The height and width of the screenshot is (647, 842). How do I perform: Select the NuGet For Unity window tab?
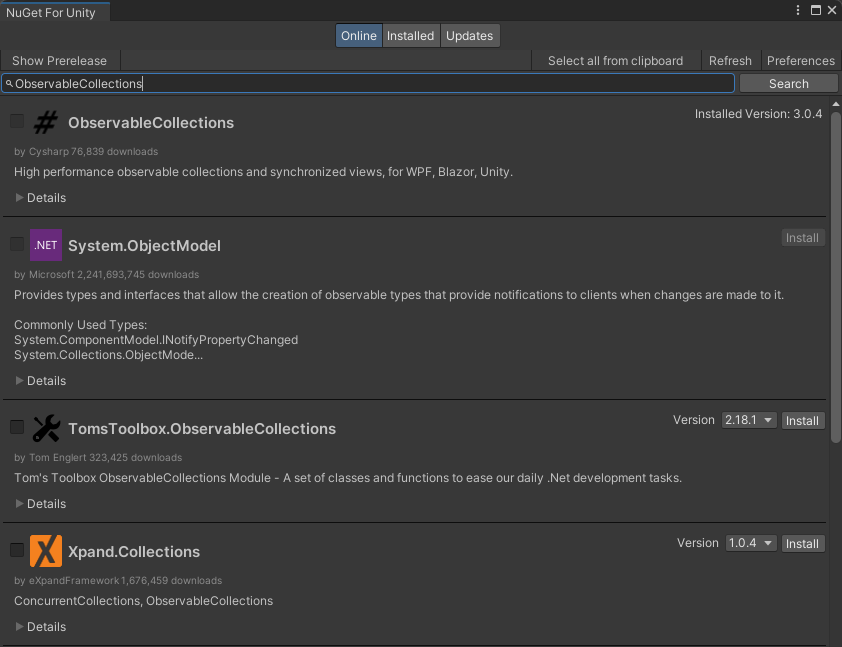(x=54, y=12)
